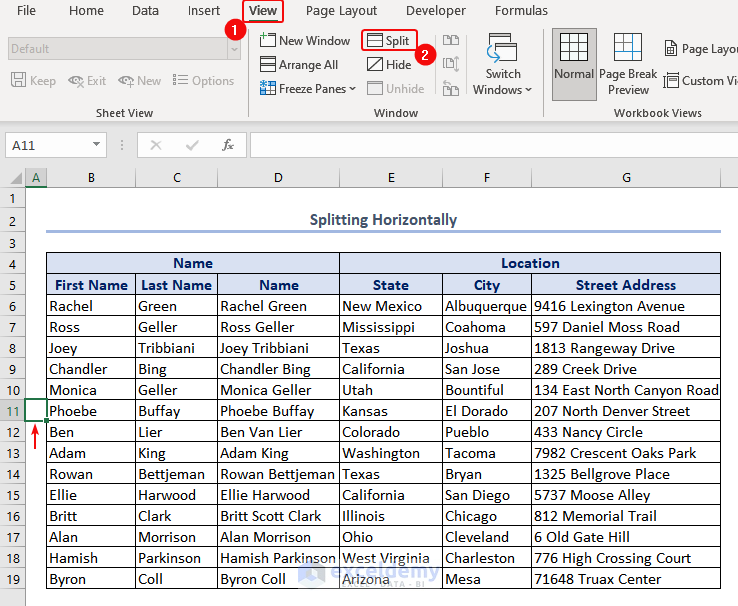Open the Page Layout tab
The height and width of the screenshot is (606, 738).
pyautogui.click(x=341, y=10)
